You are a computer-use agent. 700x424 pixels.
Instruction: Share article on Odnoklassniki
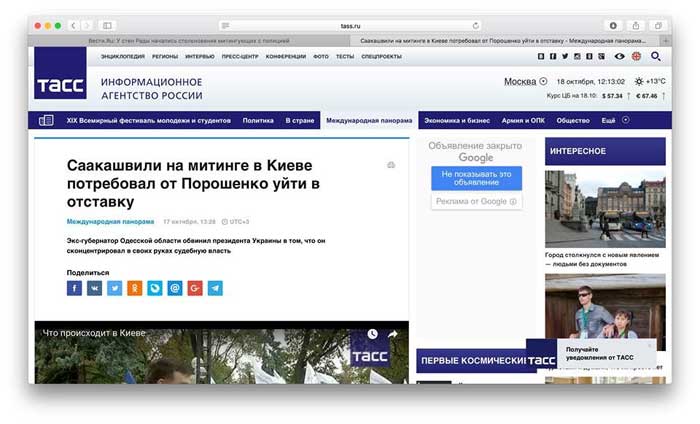[x=134, y=288]
